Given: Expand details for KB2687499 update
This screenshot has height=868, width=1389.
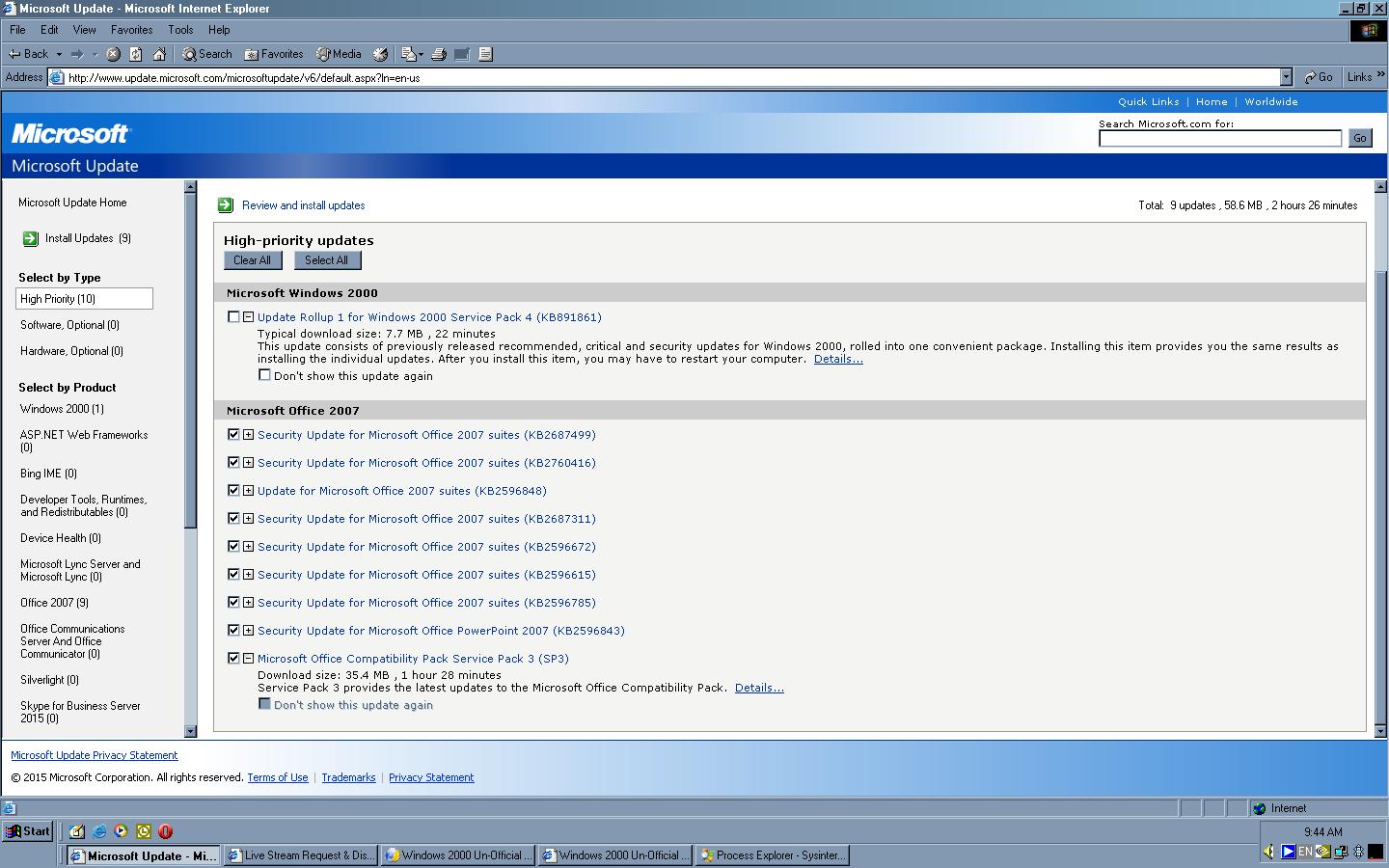Looking at the screenshot, I should pyautogui.click(x=248, y=435).
